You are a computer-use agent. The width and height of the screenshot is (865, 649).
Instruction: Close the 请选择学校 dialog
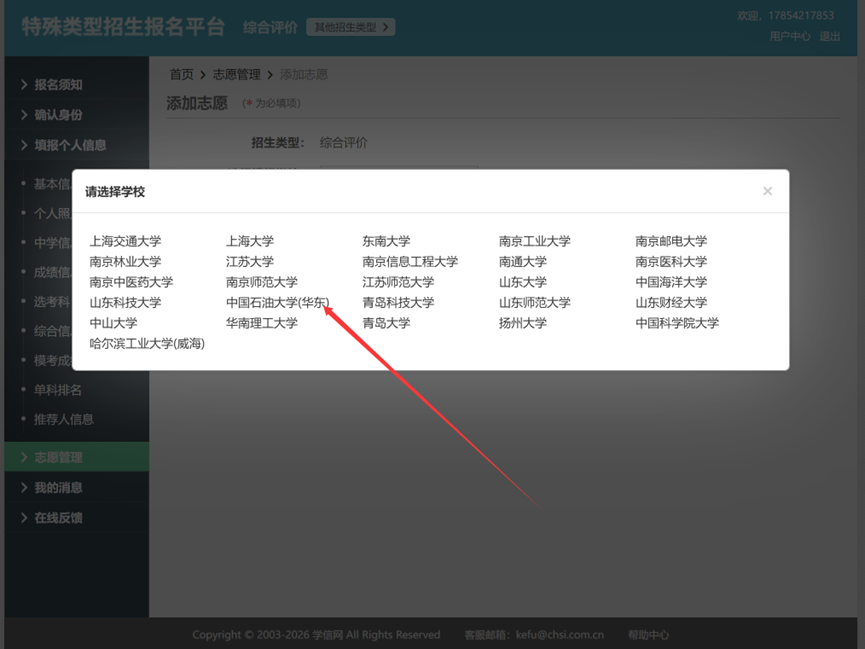pos(767,191)
